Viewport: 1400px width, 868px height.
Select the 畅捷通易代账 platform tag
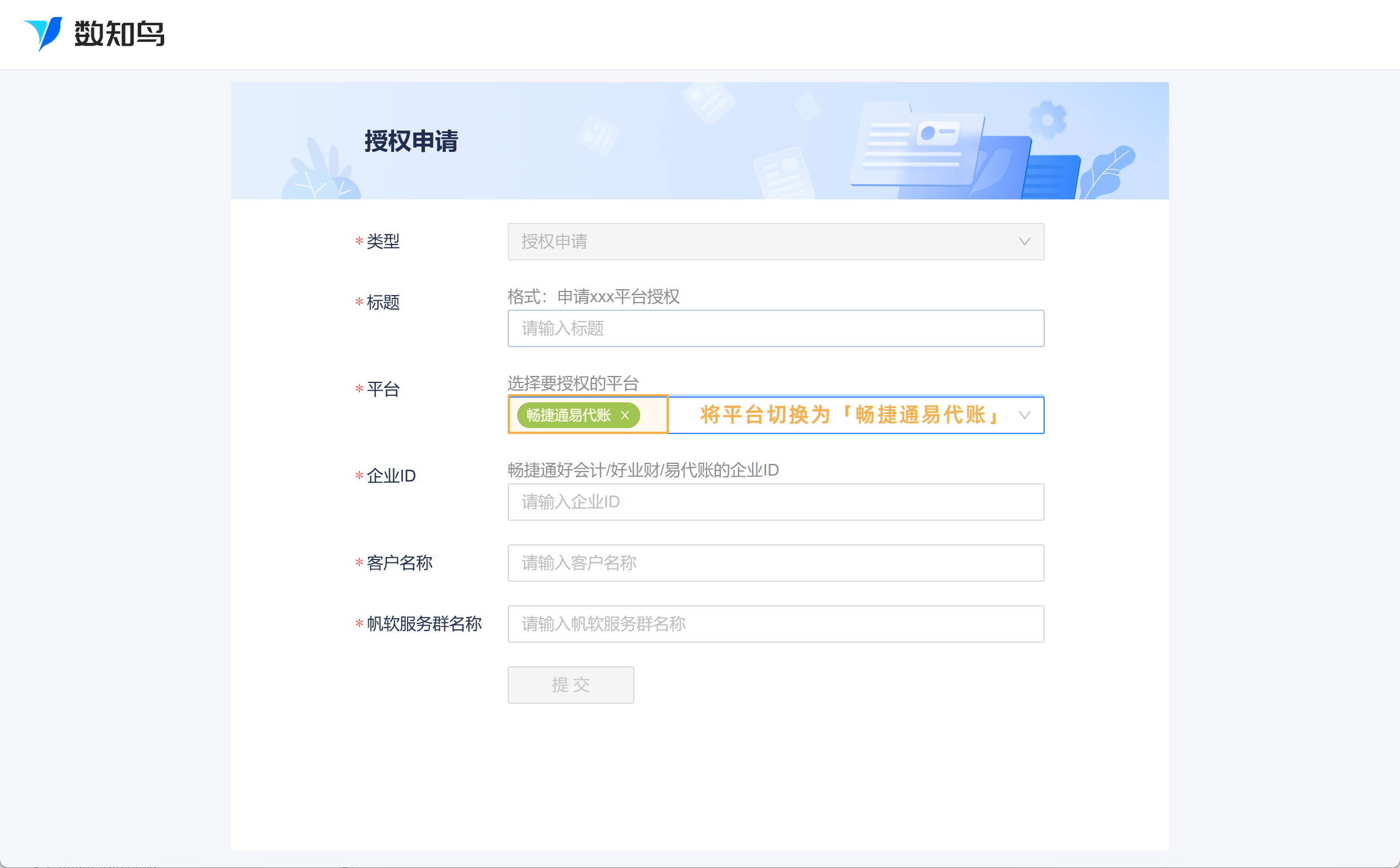tap(568, 415)
